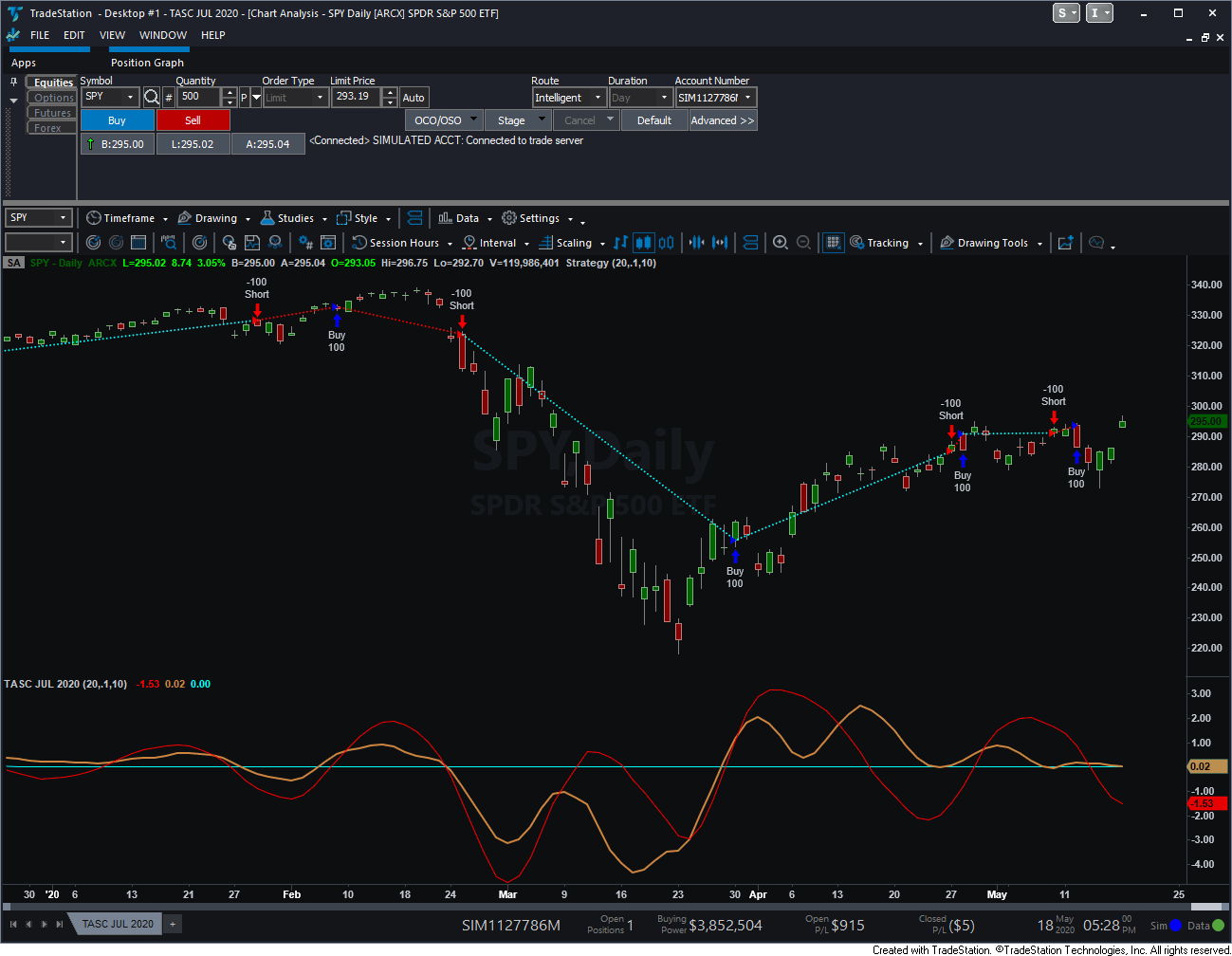The image size is (1232, 956).
Task: Click the bid price B:295.00 button
Action: pyautogui.click(x=117, y=144)
